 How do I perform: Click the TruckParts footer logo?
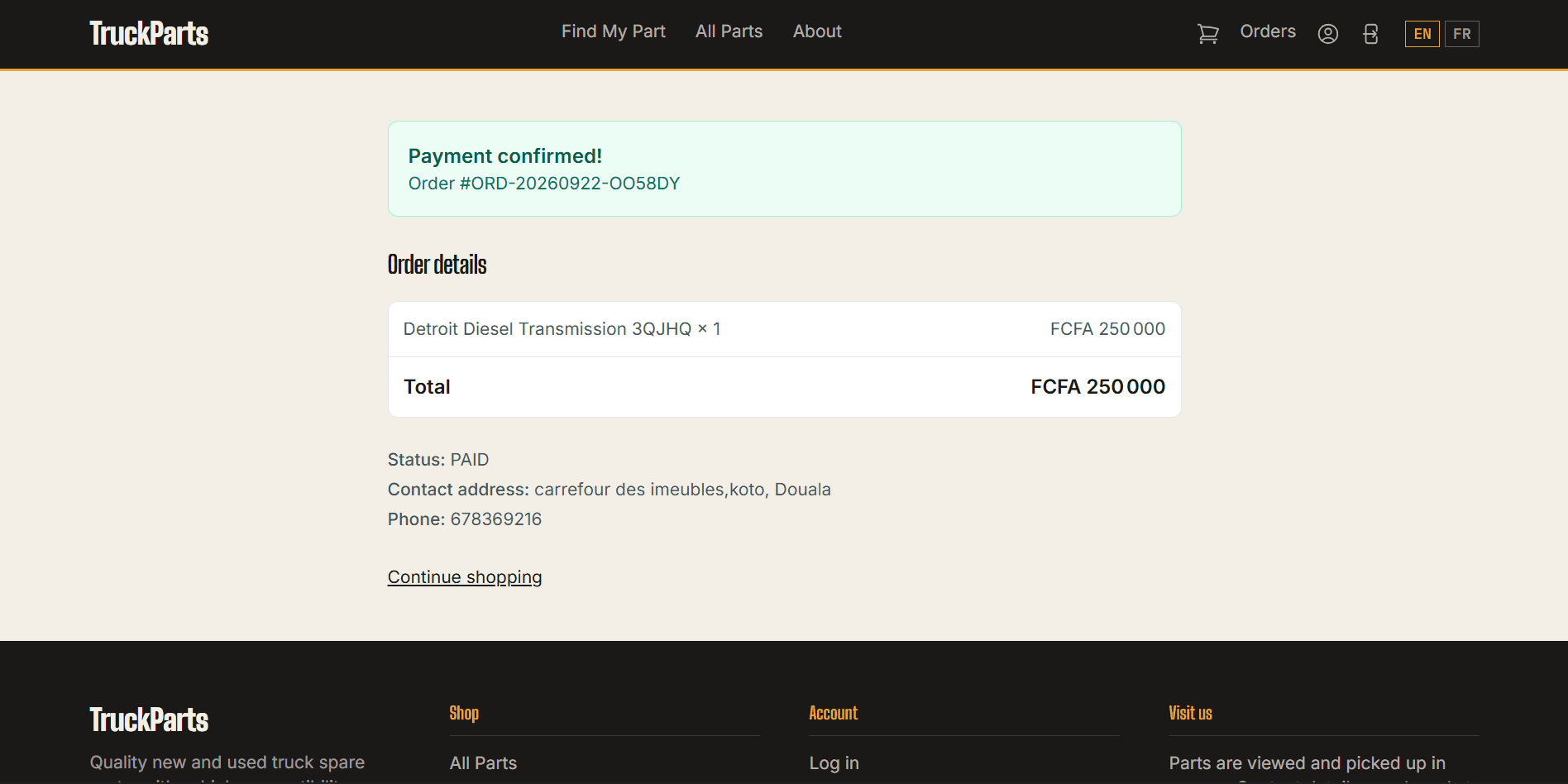pos(149,719)
